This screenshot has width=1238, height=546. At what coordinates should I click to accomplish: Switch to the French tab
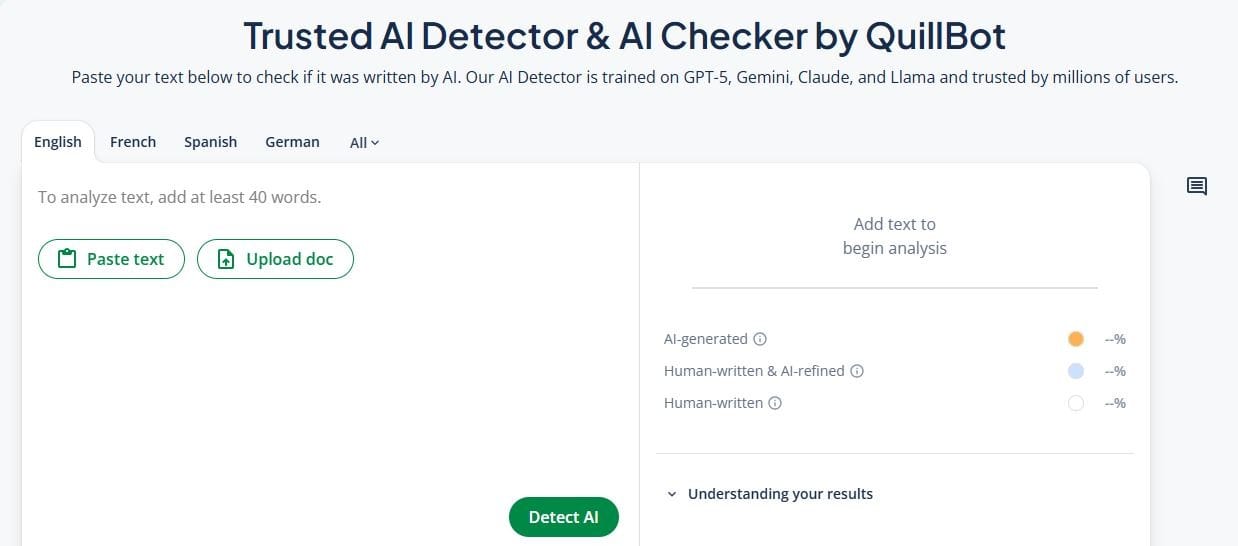(133, 142)
